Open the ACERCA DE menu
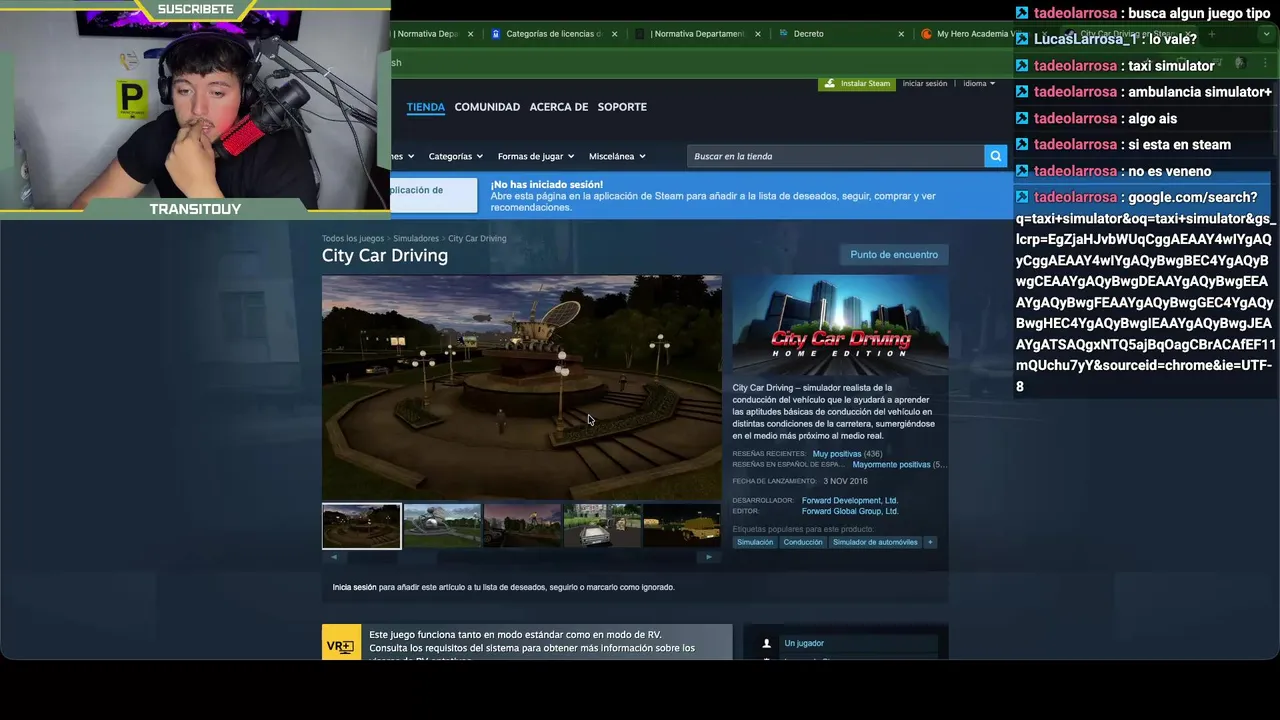The height and width of the screenshot is (720, 1280). (x=559, y=107)
